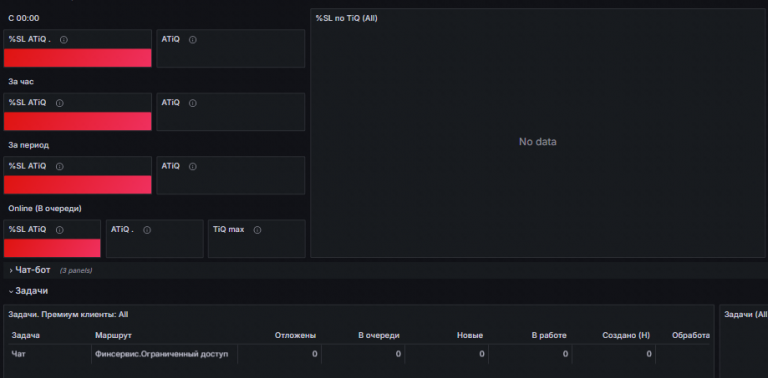Click the Создано (Н) column header
Viewport: 768px width, 378px height.
pyautogui.click(x=626, y=335)
